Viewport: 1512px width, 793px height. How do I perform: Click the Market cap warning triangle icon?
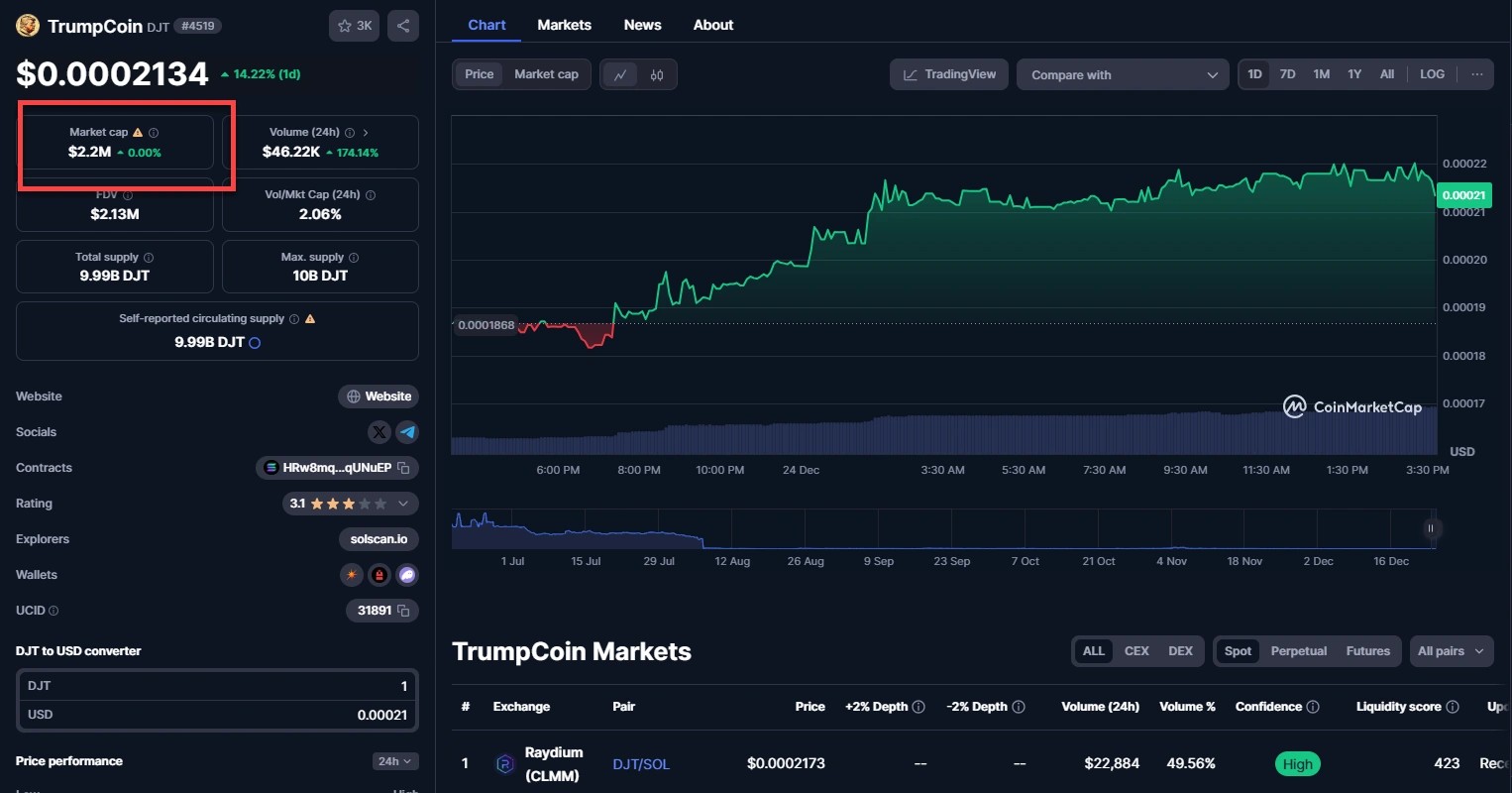(x=138, y=132)
